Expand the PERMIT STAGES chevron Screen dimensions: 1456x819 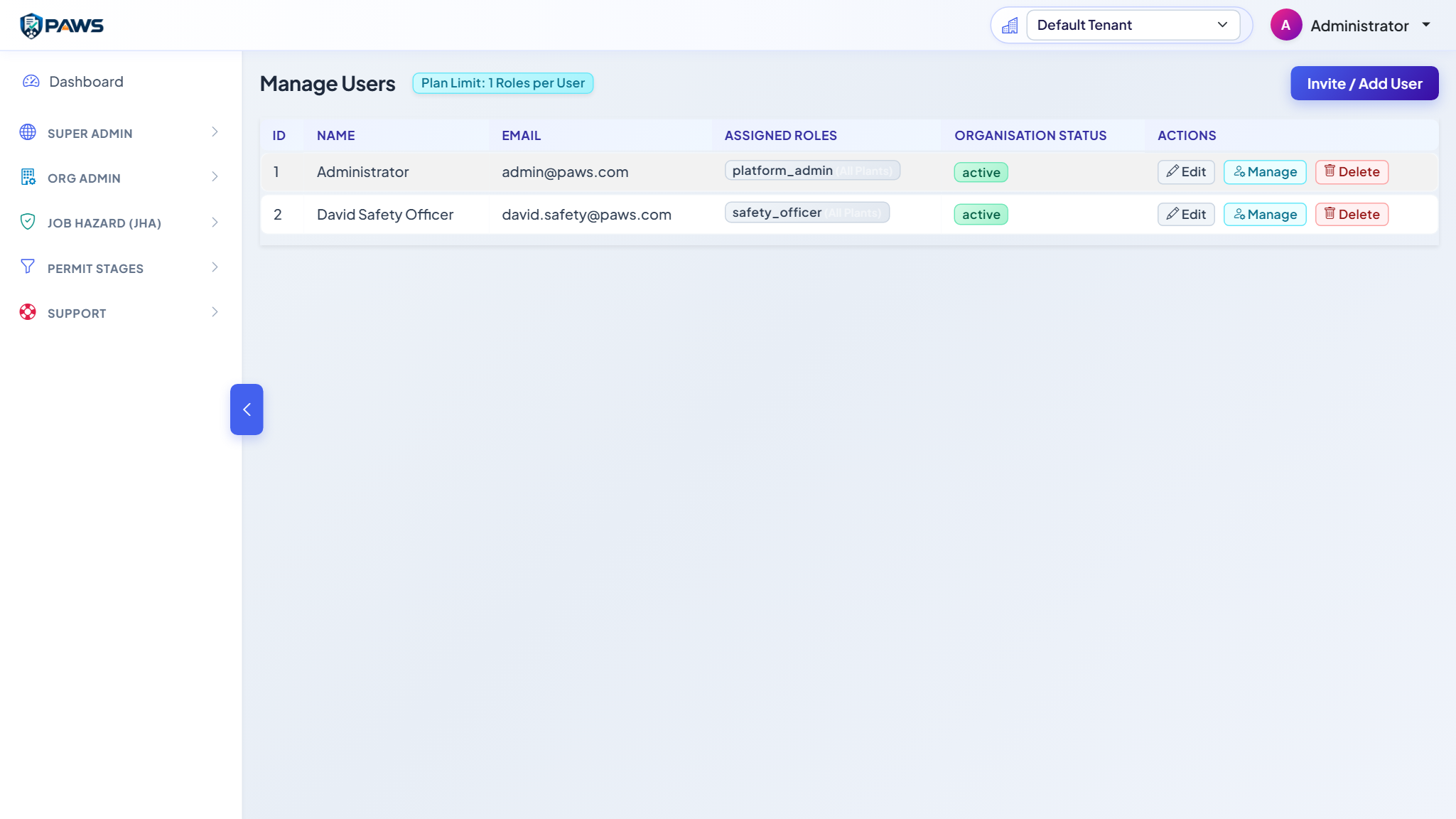(x=215, y=267)
